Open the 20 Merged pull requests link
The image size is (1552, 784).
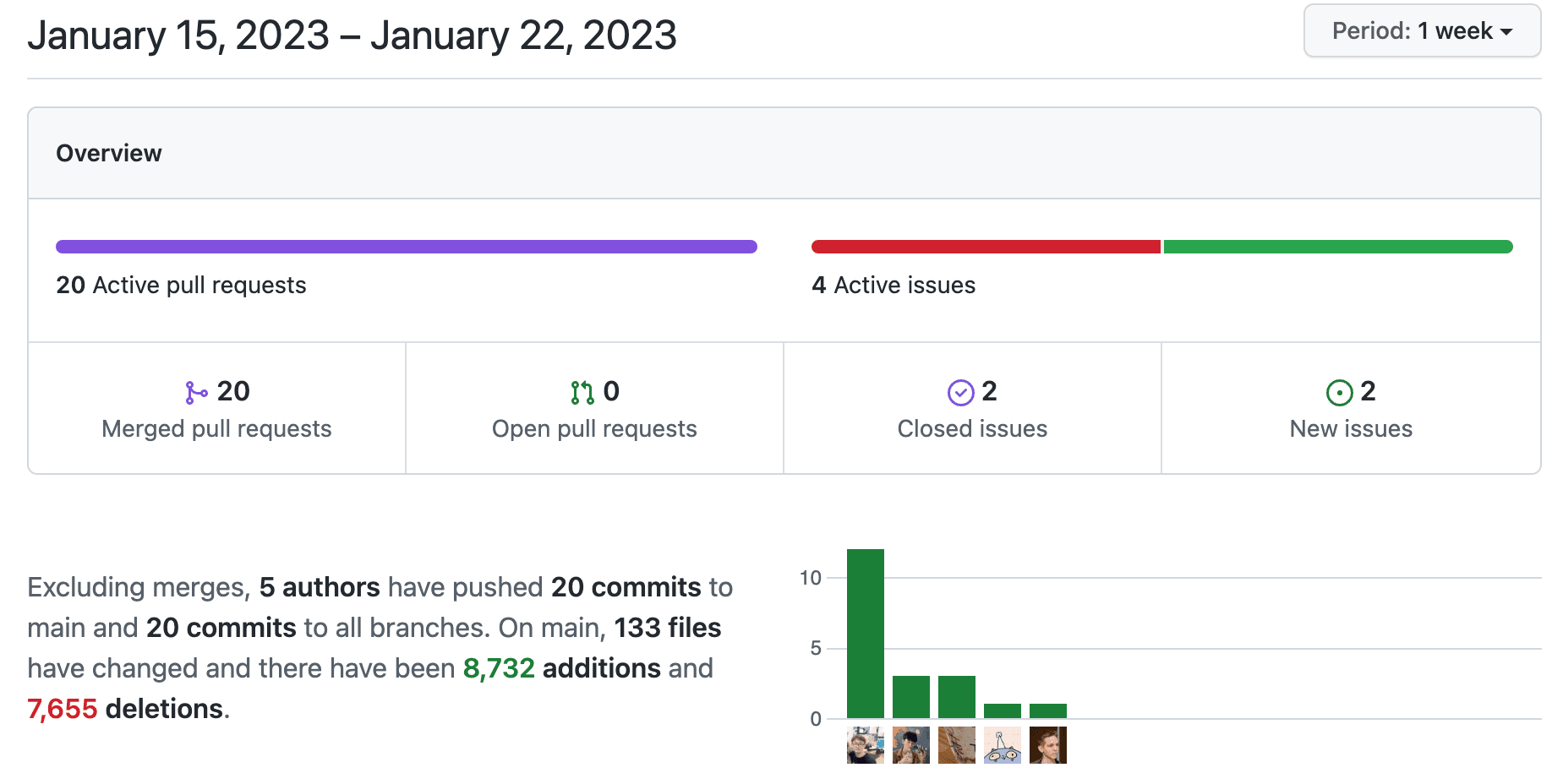[216, 410]
